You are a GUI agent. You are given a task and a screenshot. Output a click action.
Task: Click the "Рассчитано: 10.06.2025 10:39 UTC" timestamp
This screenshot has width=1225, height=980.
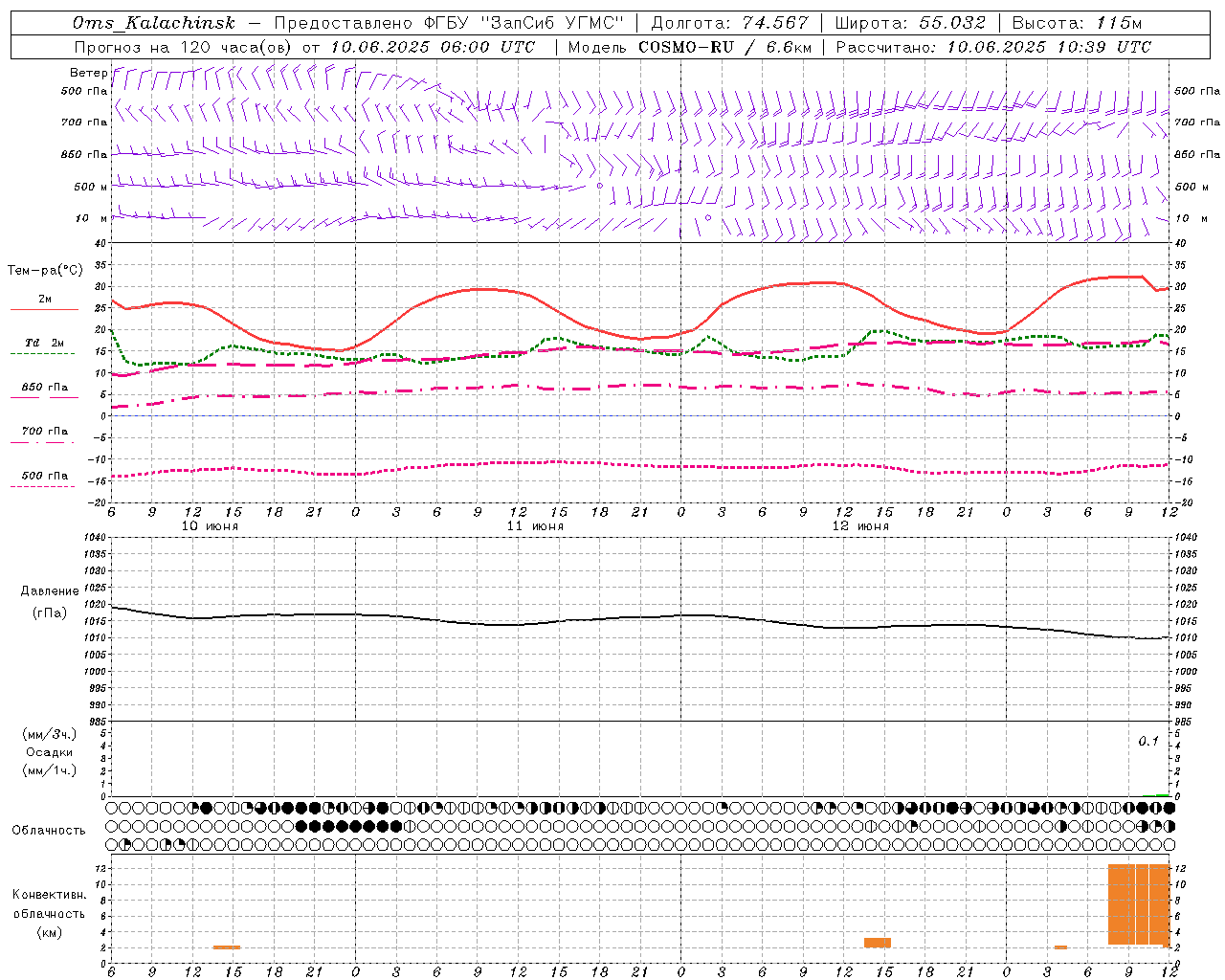tap(993, 47)
